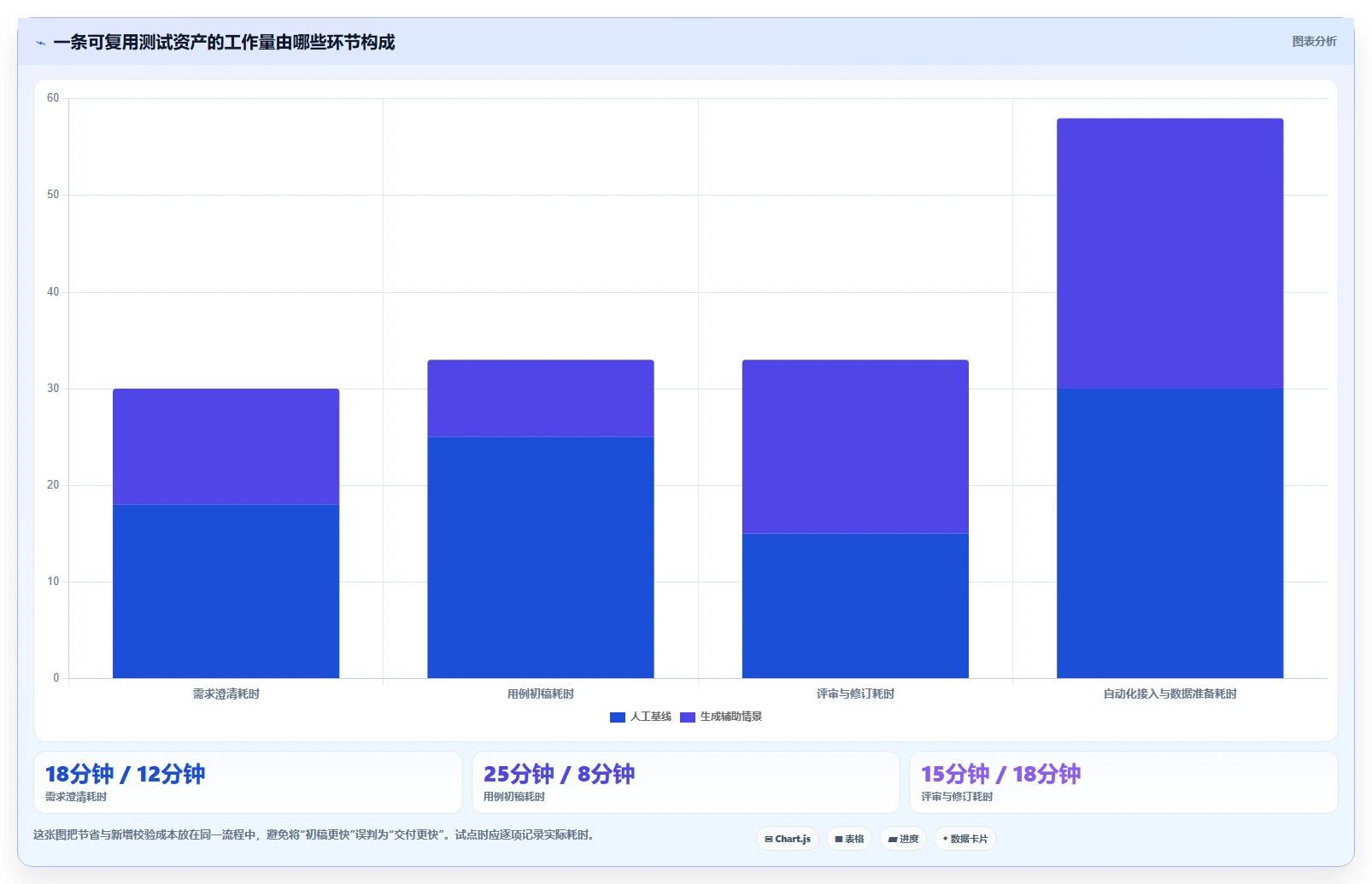This screenshot has width=1372, height=884.
Task: Open the Chart.js chip
Action: [x=788, y=839]
